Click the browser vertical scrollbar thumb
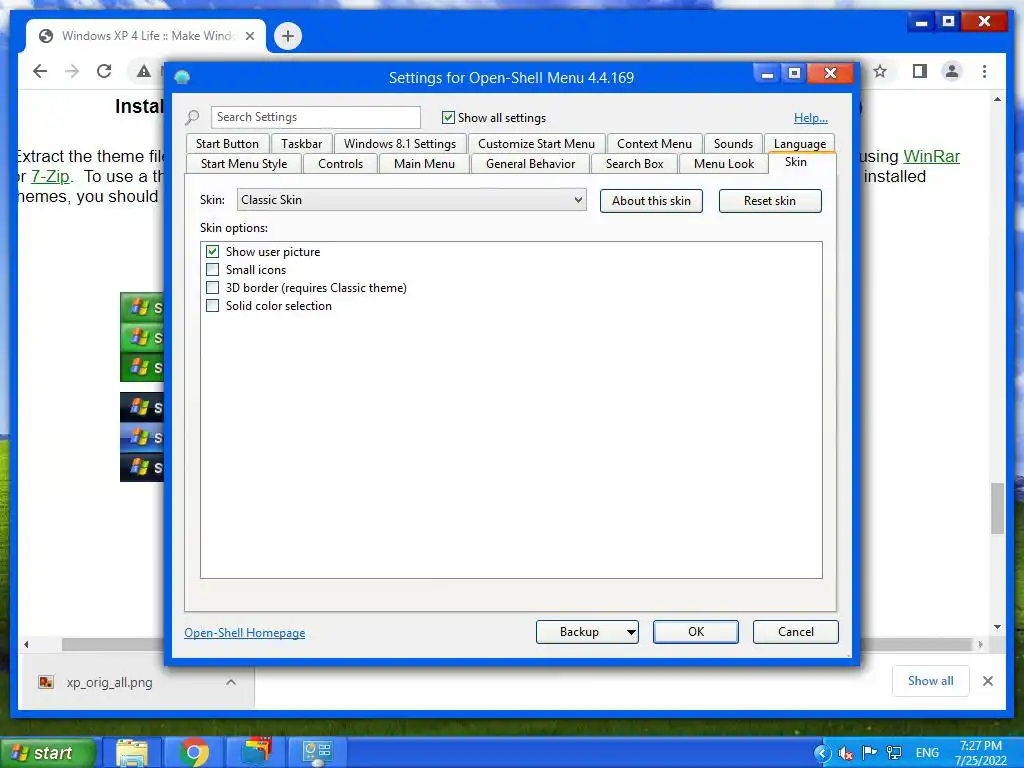Image resolution: width=1024 pixels, height=768 pixels. click(x=997, y=509)
